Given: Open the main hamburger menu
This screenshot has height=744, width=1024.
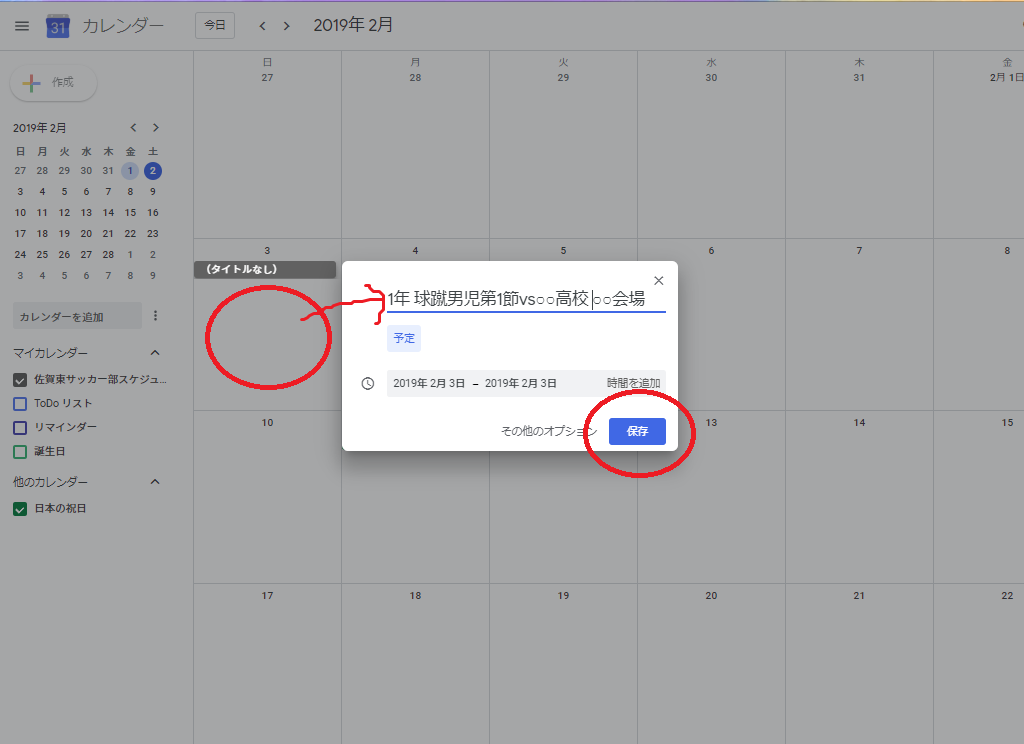Looking at the screenshot, I should pos(22,26).
